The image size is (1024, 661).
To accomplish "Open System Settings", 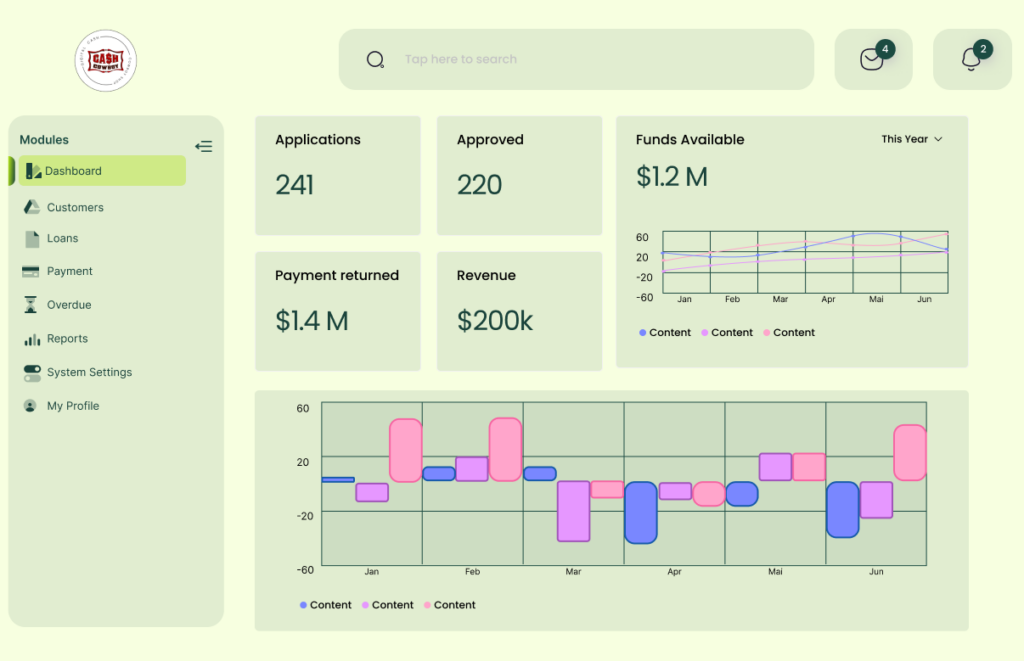I will coord(89,372).
